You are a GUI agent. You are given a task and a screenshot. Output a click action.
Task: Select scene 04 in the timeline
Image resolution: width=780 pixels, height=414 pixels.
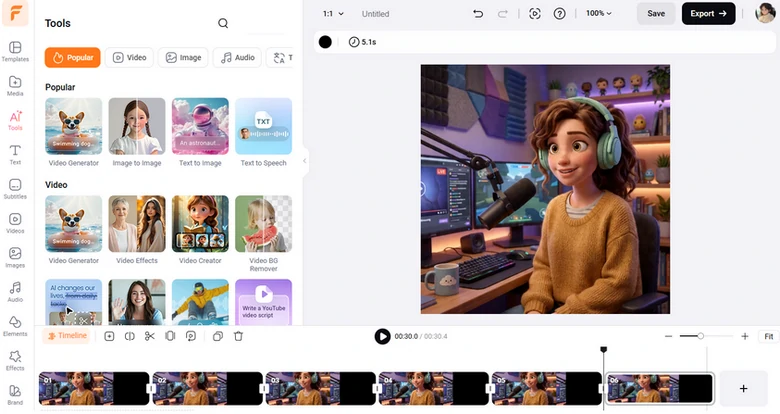click(x=434, y=388)
